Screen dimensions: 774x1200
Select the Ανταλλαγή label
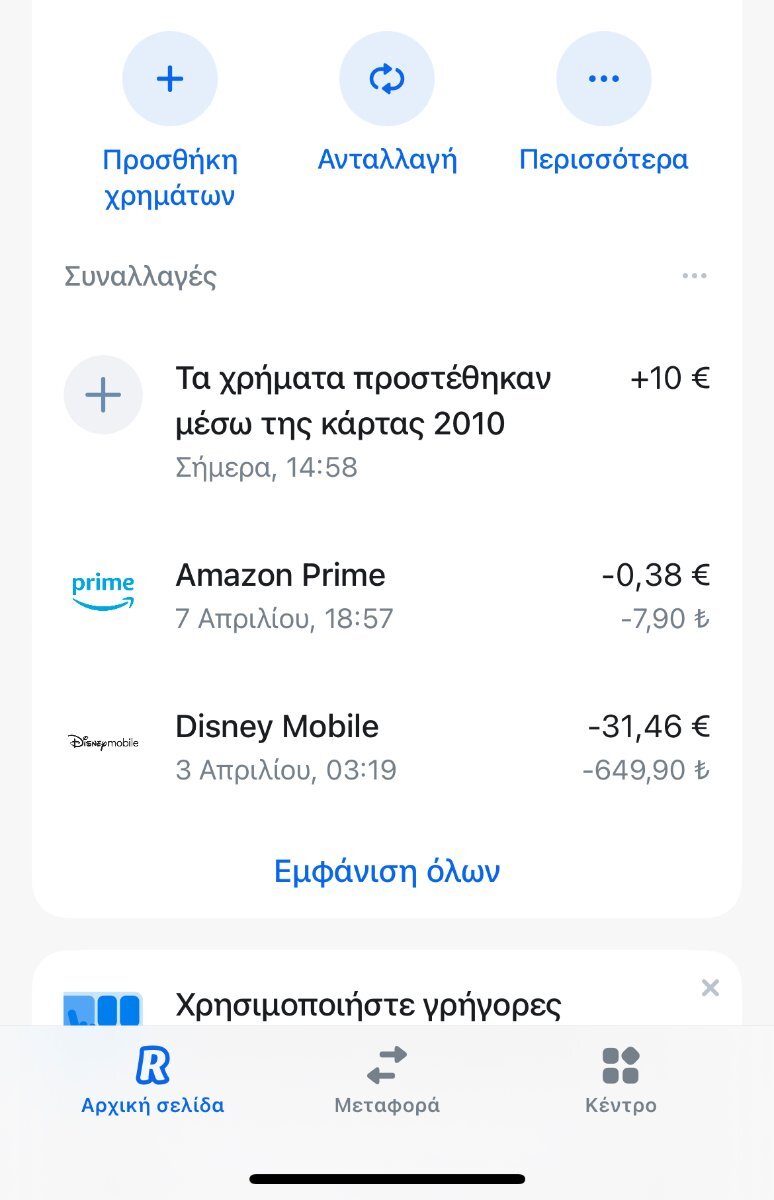(387, 160)
